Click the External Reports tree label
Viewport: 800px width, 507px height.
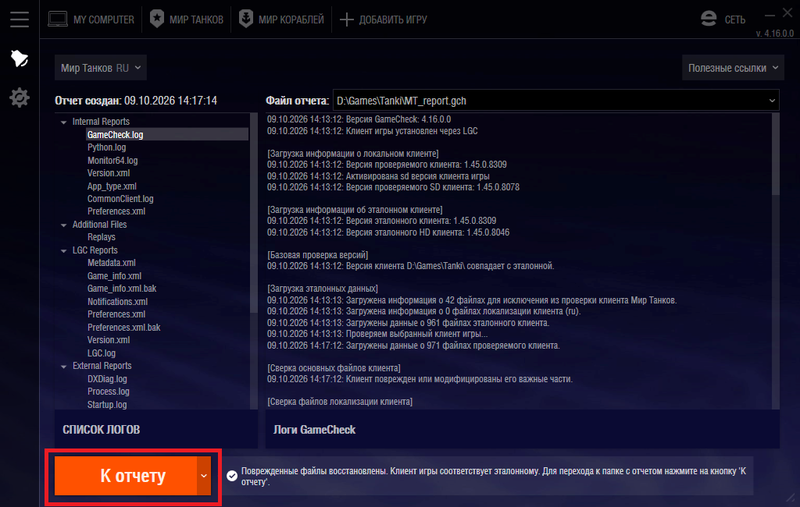click(x=102, y=366)
